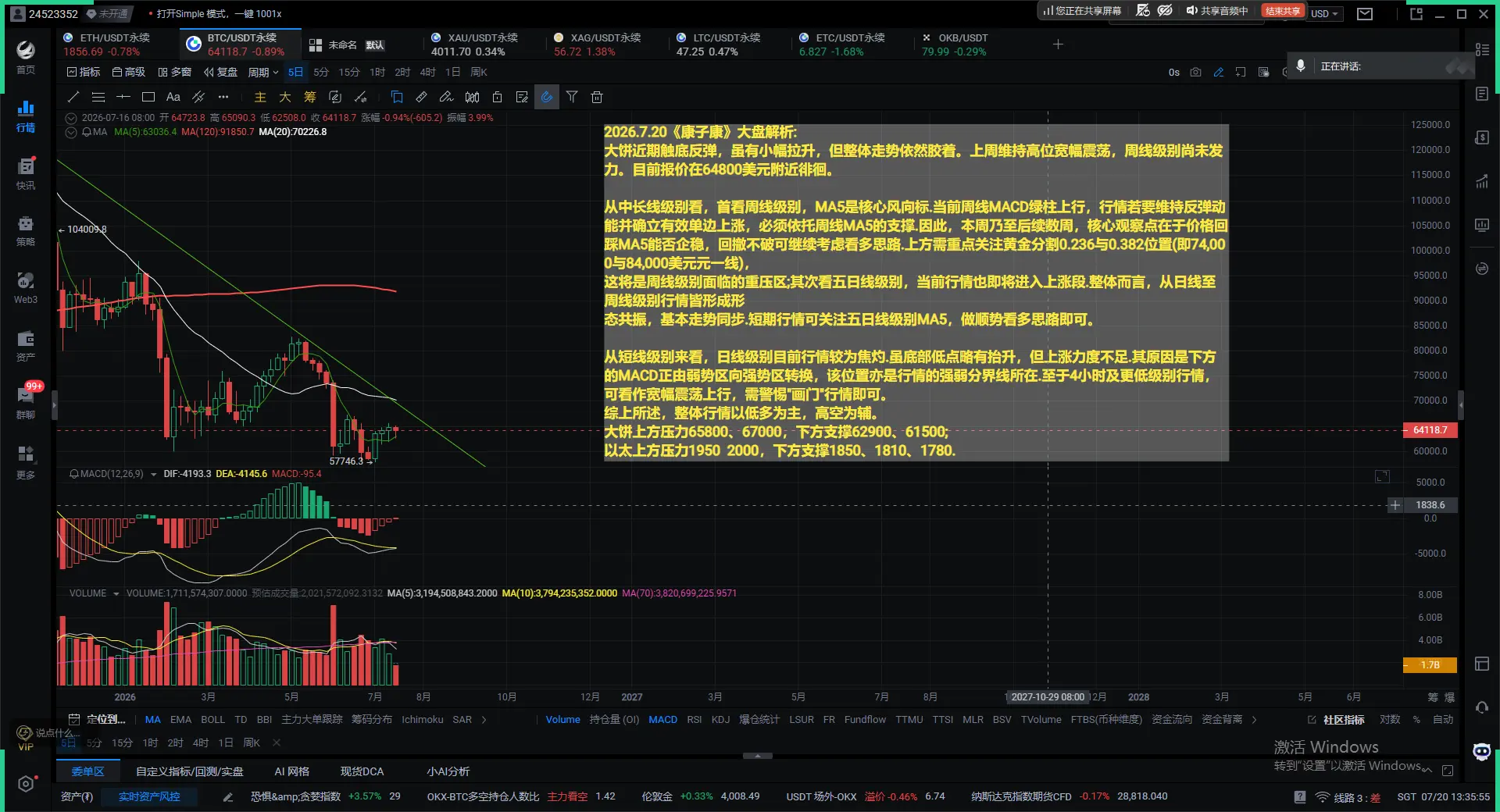The height and width of the screenshot is (812, 1500).
Task: Toggle the MACD sub-indicator
Action: pyautogui.click(x=662, y=720)
